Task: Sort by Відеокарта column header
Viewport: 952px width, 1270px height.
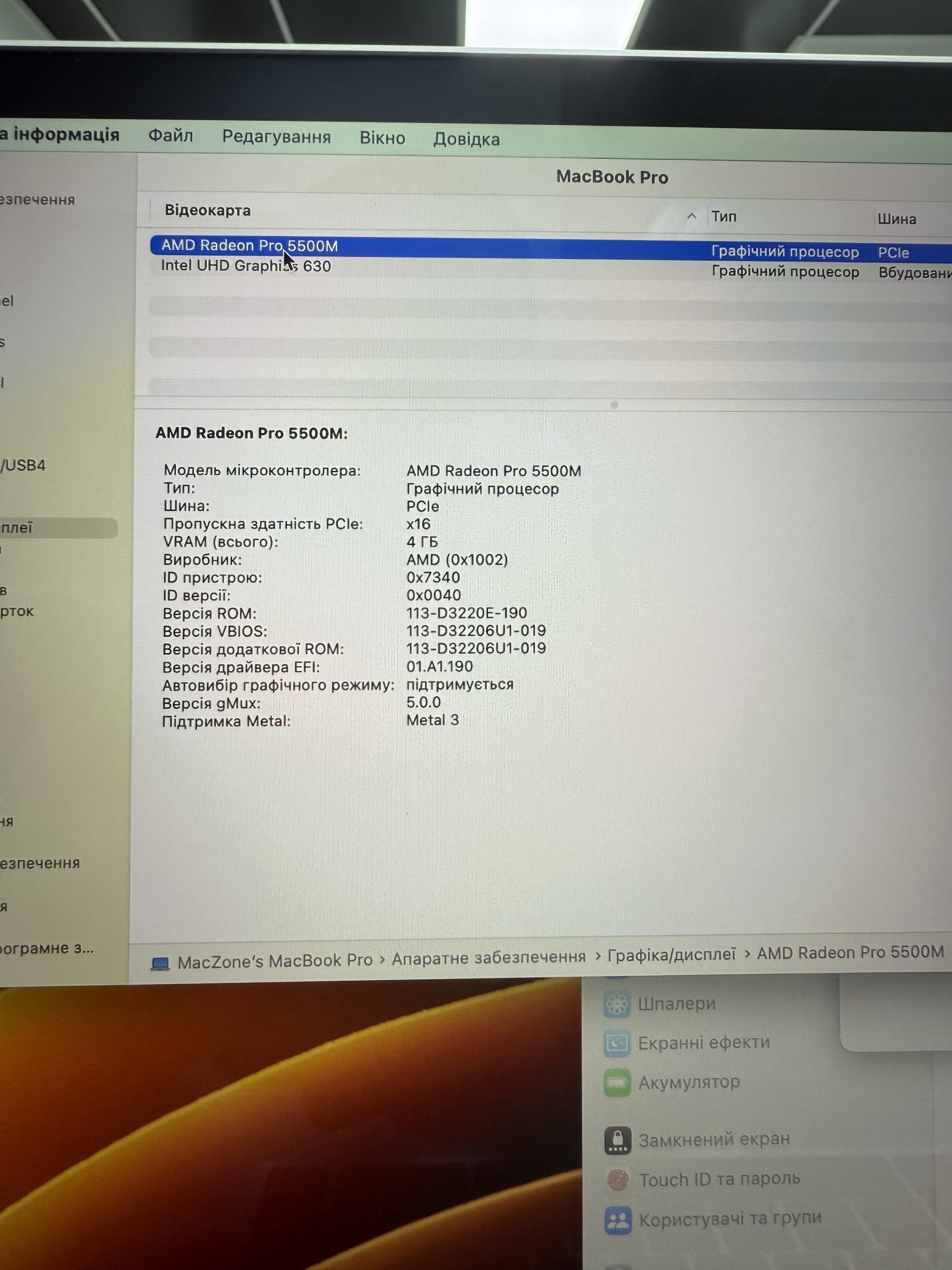Action: point(207,210)
